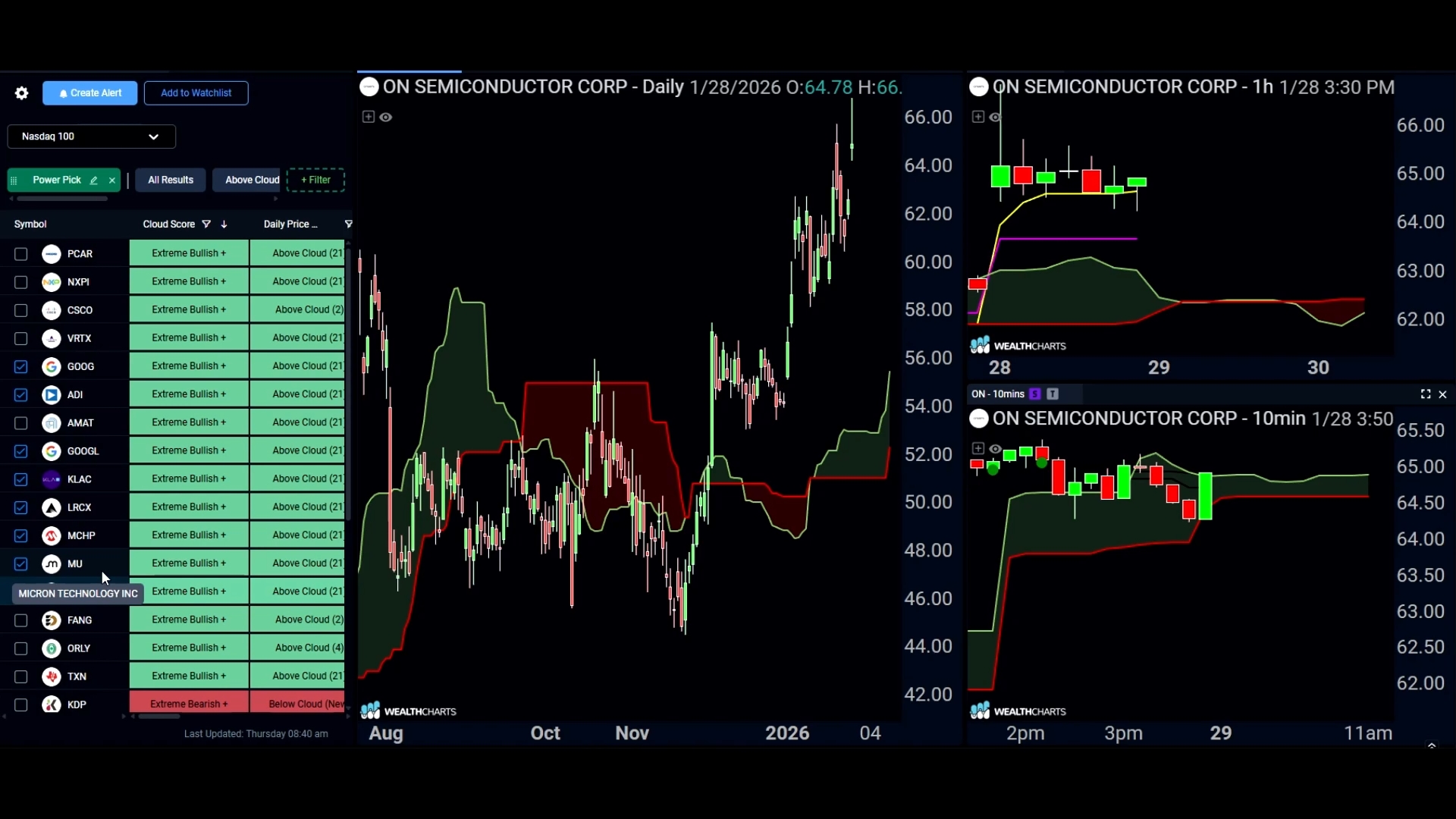1456x819 pixels.
Task: Select the All Results tab
Action: 171,180
